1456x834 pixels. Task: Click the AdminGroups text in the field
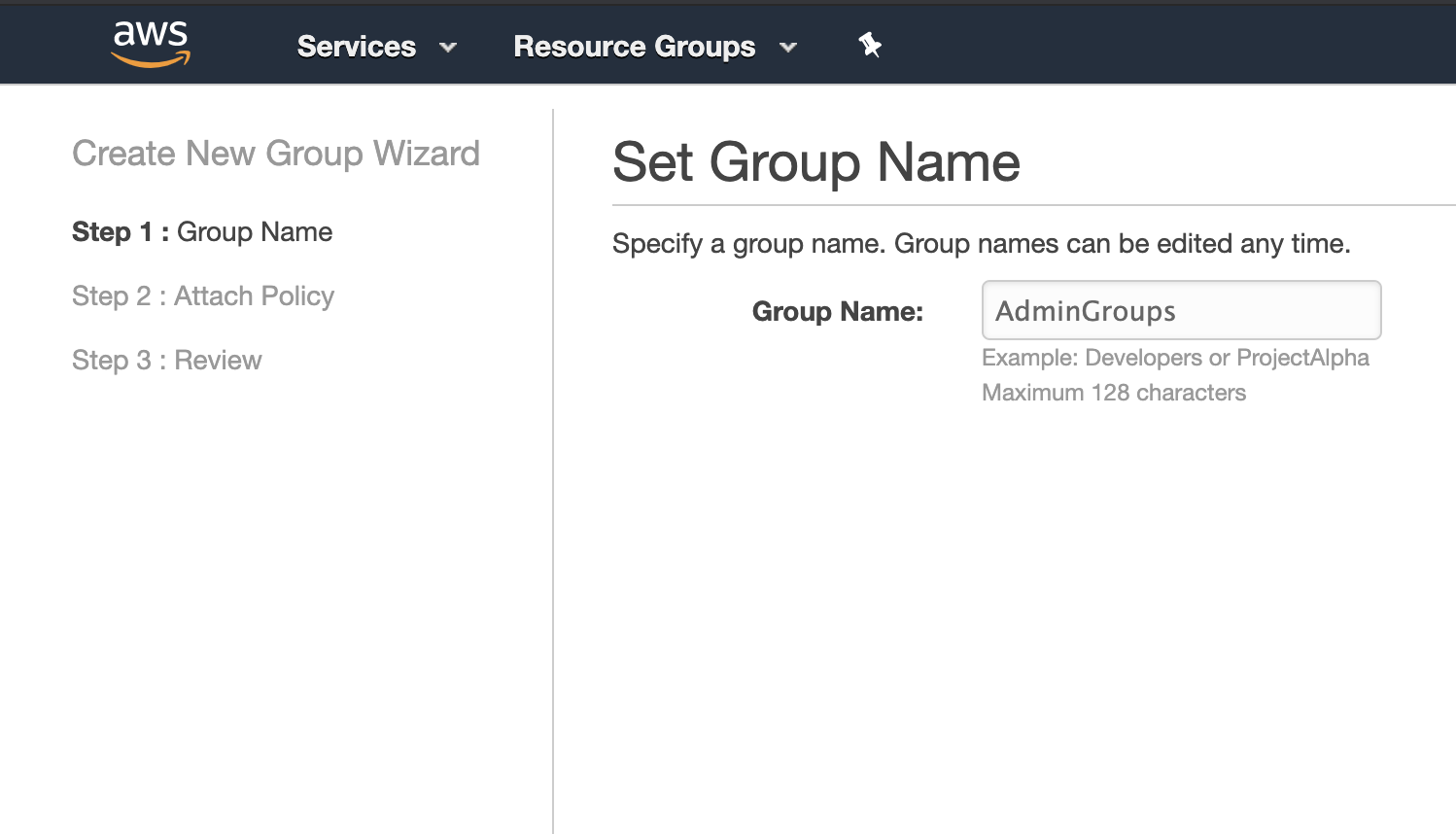(x=1085, y=311)
